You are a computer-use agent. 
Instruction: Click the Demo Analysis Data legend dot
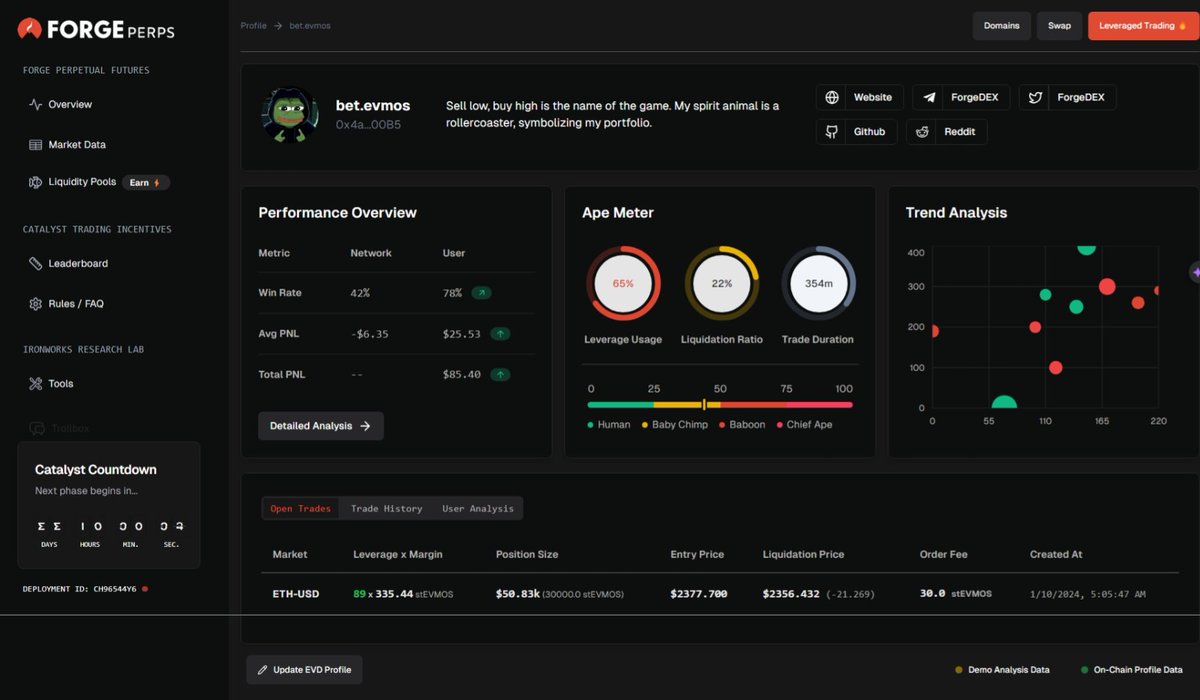tap(959, 670)
